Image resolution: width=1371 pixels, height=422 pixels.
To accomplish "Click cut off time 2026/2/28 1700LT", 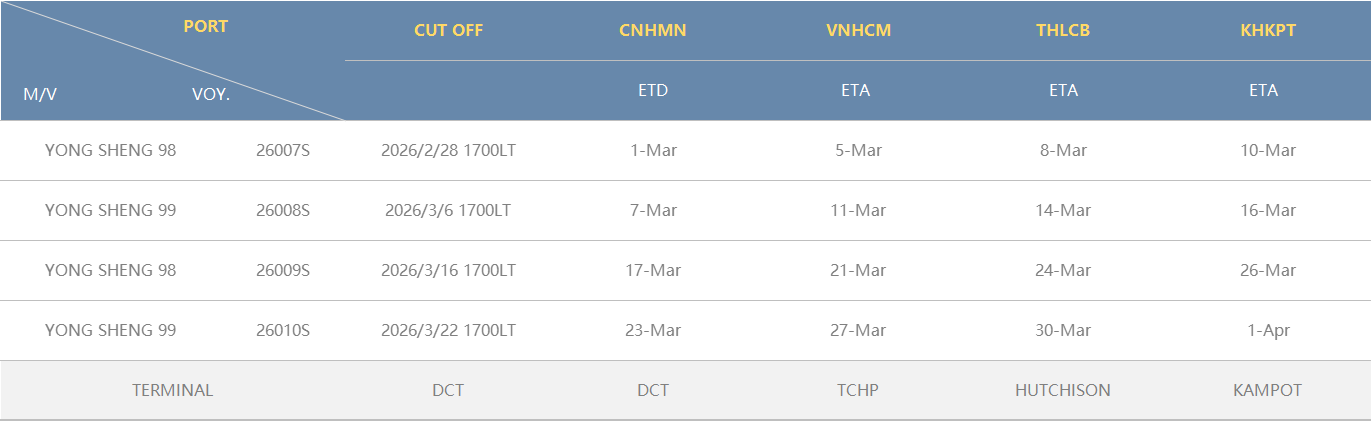I will 448,151.
